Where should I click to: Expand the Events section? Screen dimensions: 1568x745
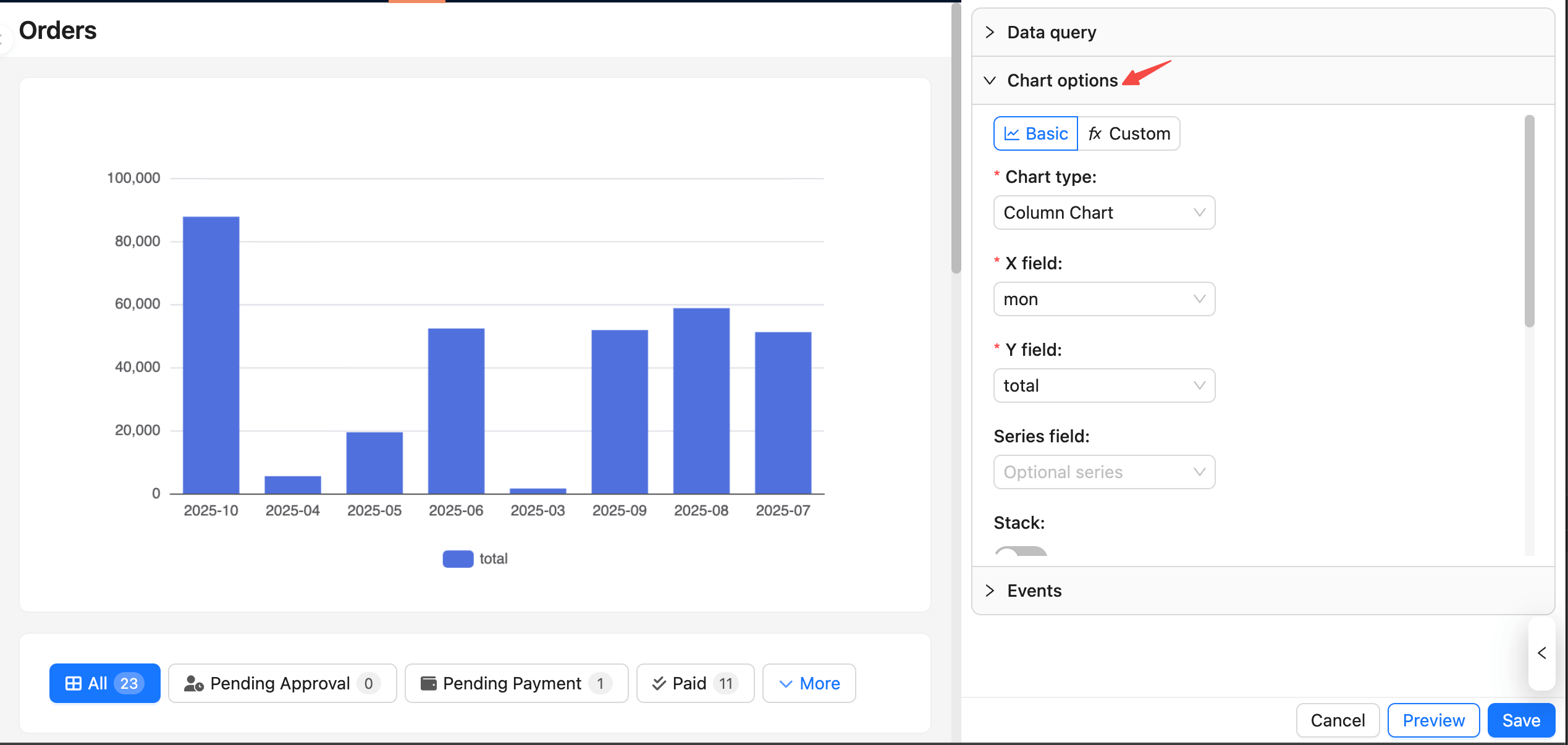tap(1034, 591)
